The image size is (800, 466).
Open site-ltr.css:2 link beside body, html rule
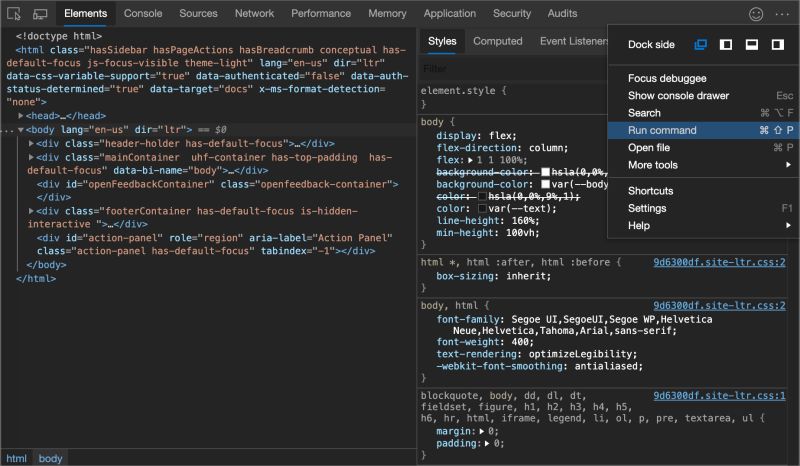(719, 306)
